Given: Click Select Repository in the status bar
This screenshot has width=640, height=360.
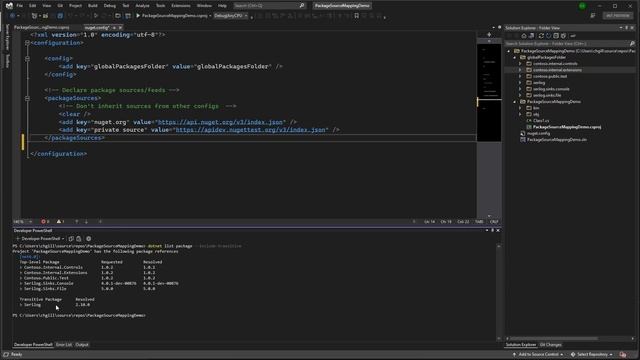Looking at the screenshot, I should tap(592, 355).
